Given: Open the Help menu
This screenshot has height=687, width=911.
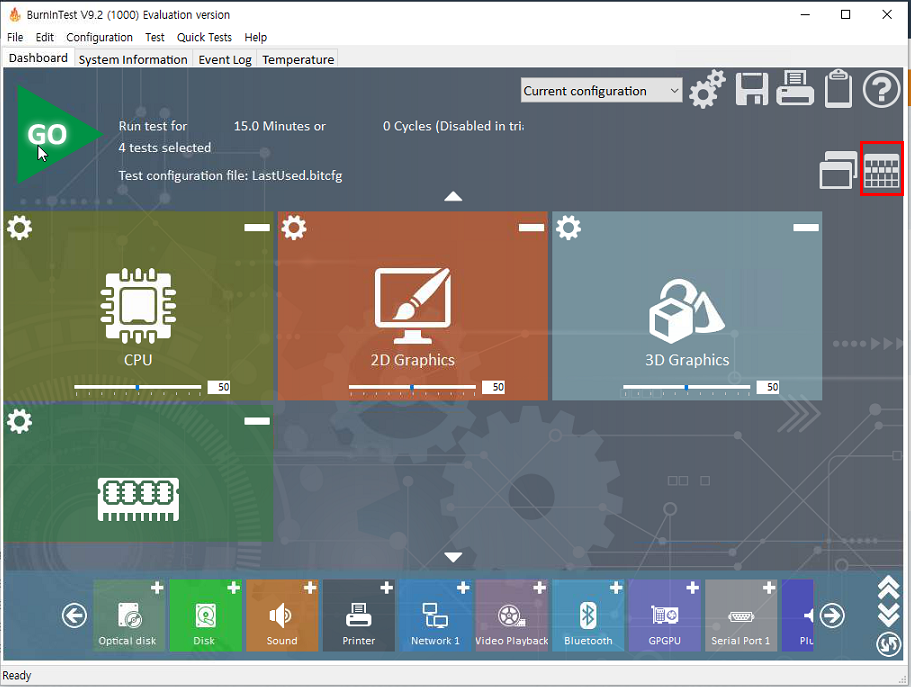Looking at the screenshot, I should click(x=256, y=37).
